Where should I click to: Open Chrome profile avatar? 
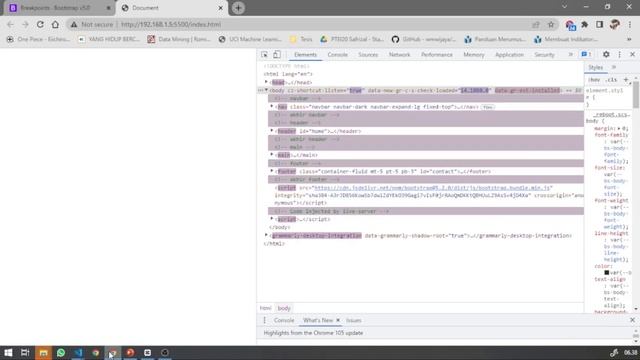pyautogui.click(x=615, y=24)
